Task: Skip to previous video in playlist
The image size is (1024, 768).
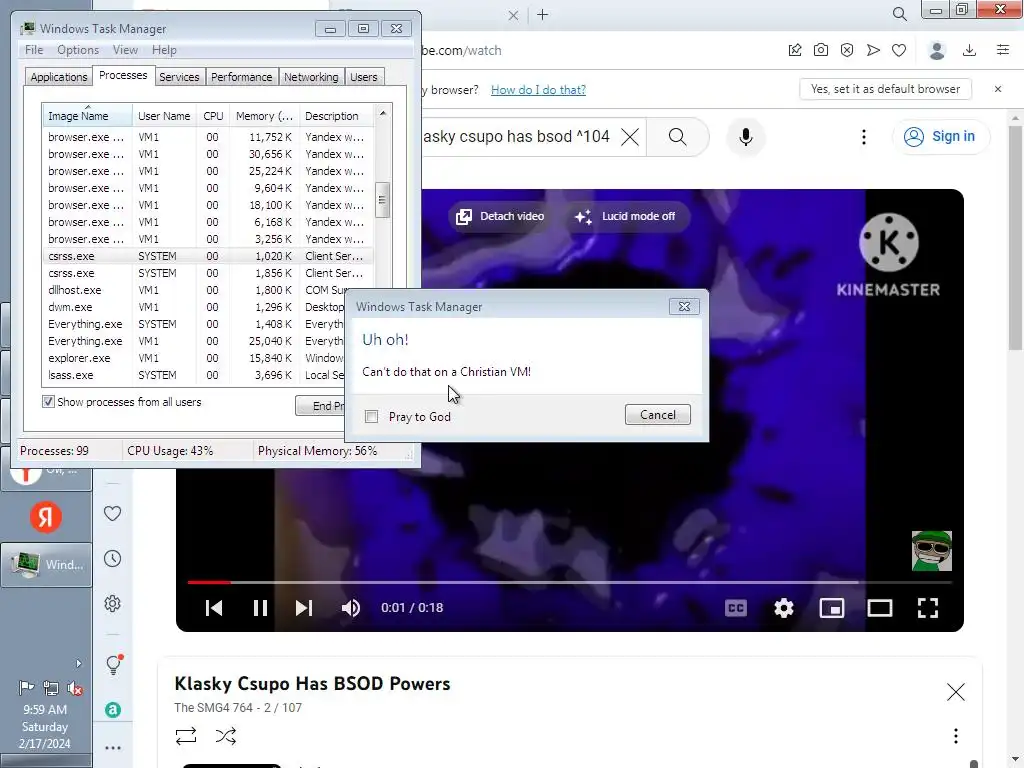Action: click(214, 608)
